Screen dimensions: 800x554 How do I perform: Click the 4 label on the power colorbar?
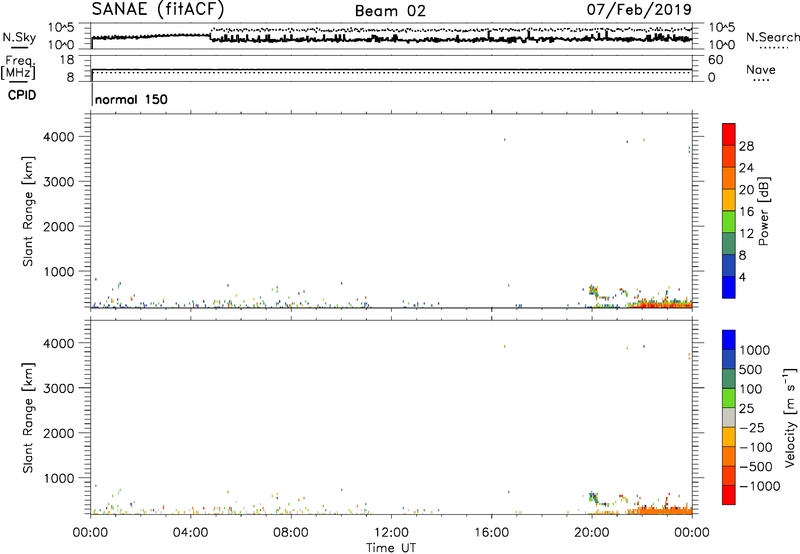click(x=742, y=278)
